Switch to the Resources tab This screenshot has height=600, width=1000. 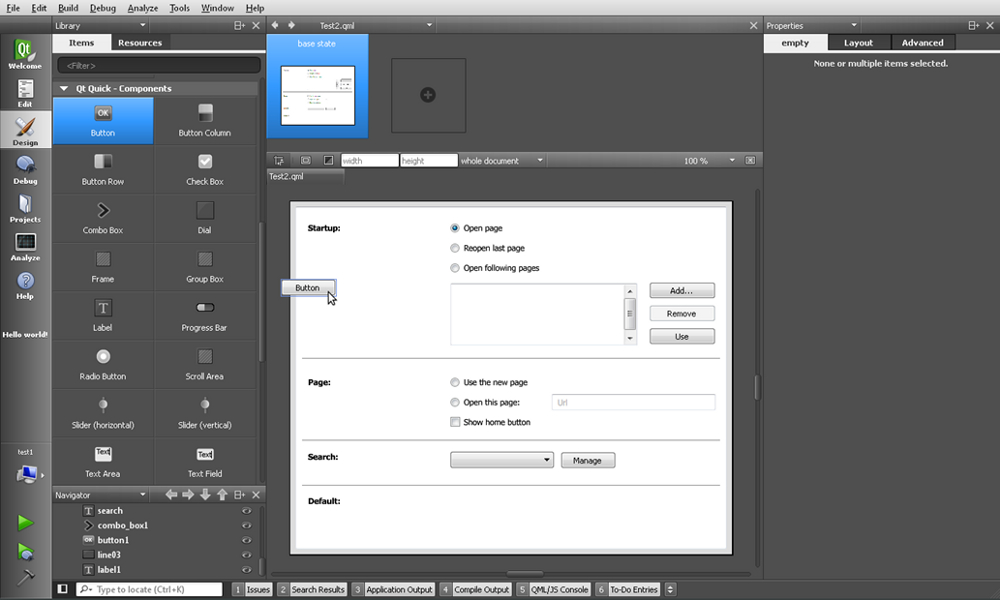pos(140,43)
